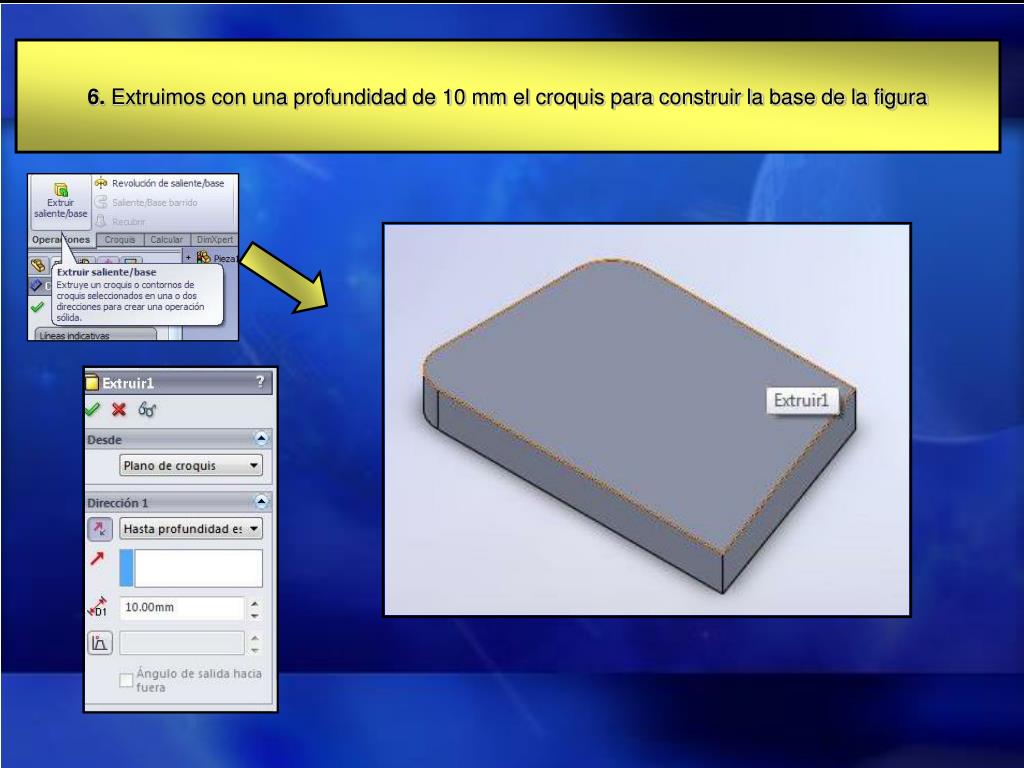The height and width of the screenshot is (768, 1024).
Task: Open the Plano de croquis dropdown
Action: (x=191, y=466)
